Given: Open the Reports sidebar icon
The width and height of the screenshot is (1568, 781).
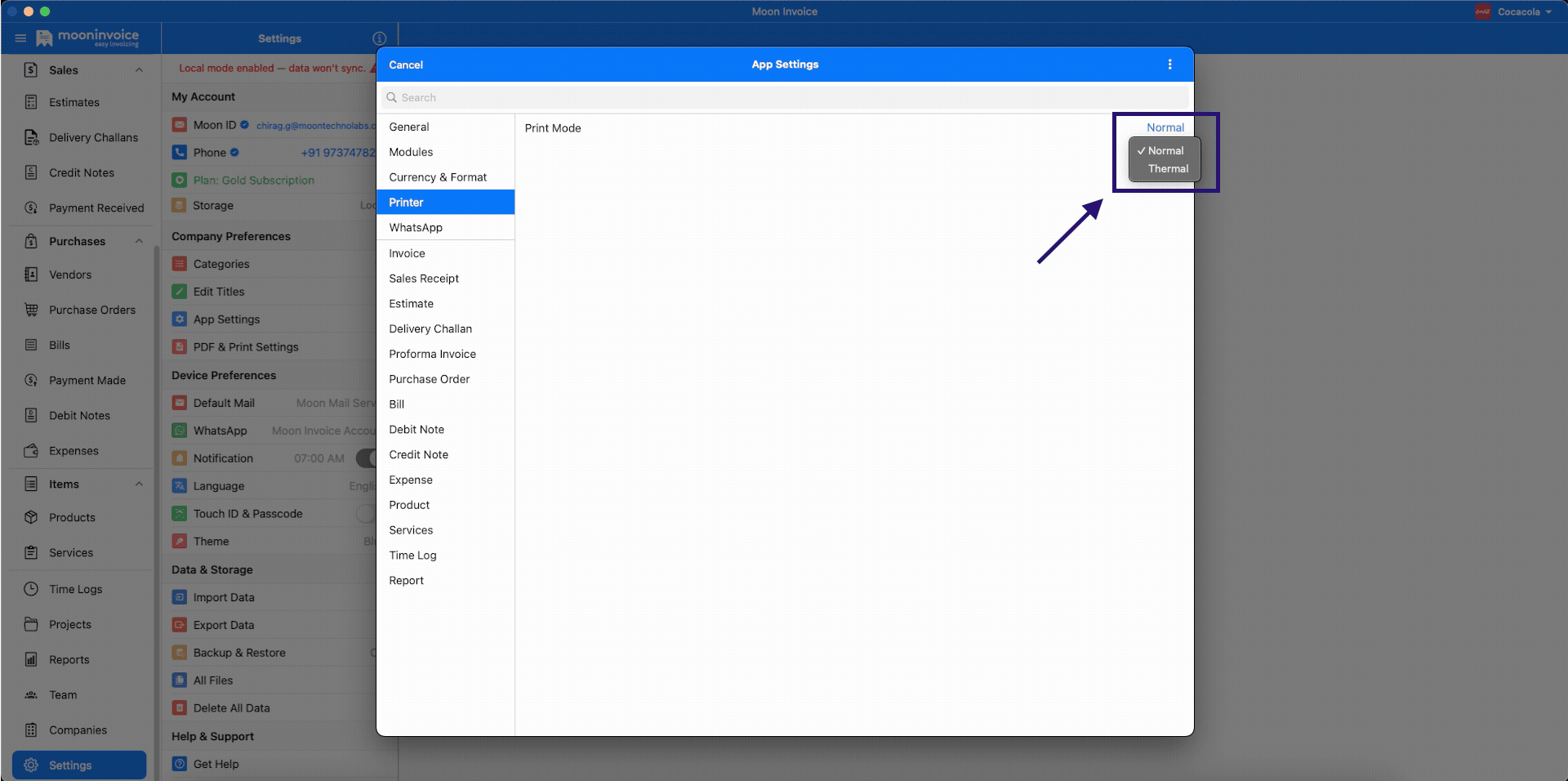Looking at the screenshot, I should pos(31,659).
